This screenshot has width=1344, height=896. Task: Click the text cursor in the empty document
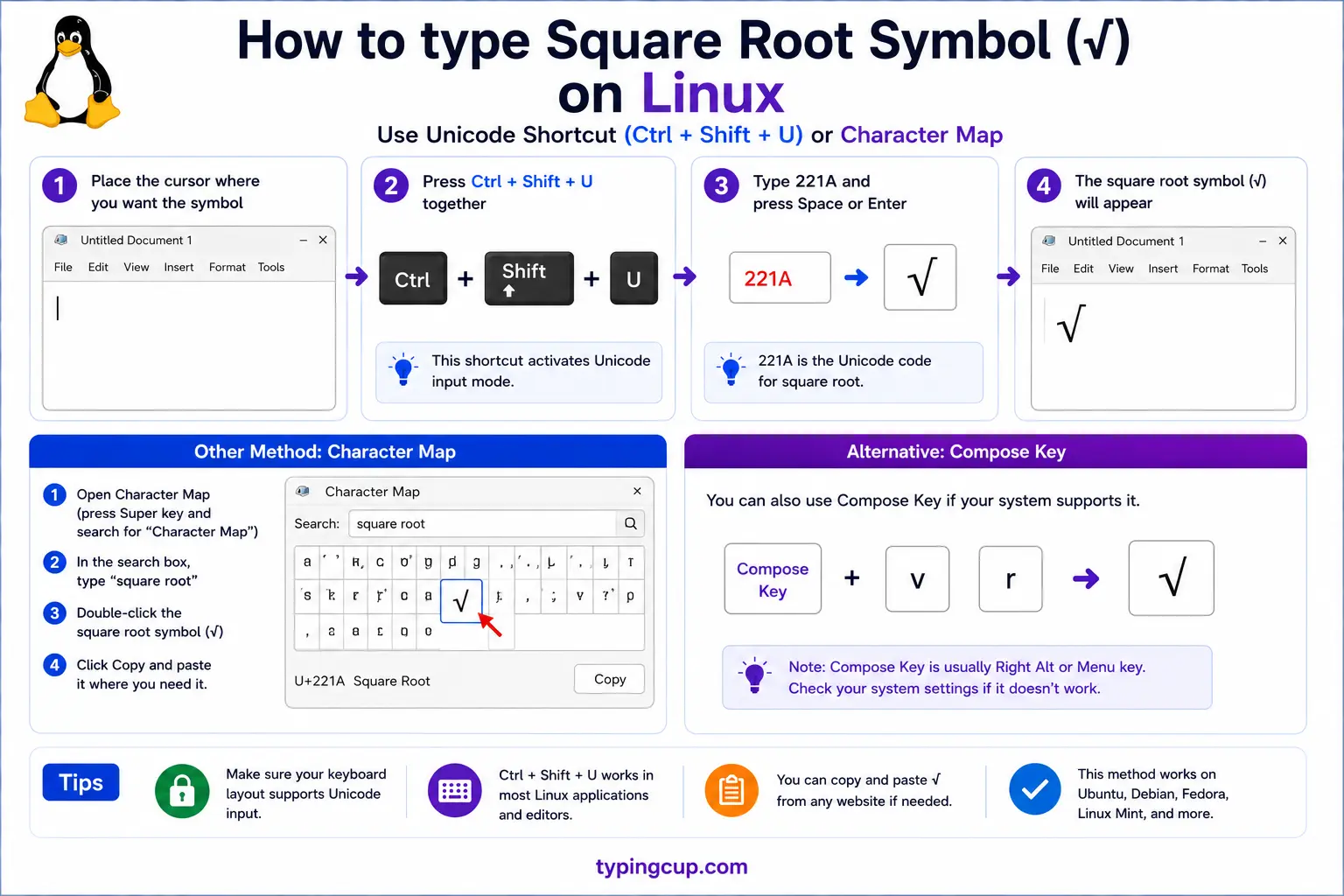click(58, 308)
